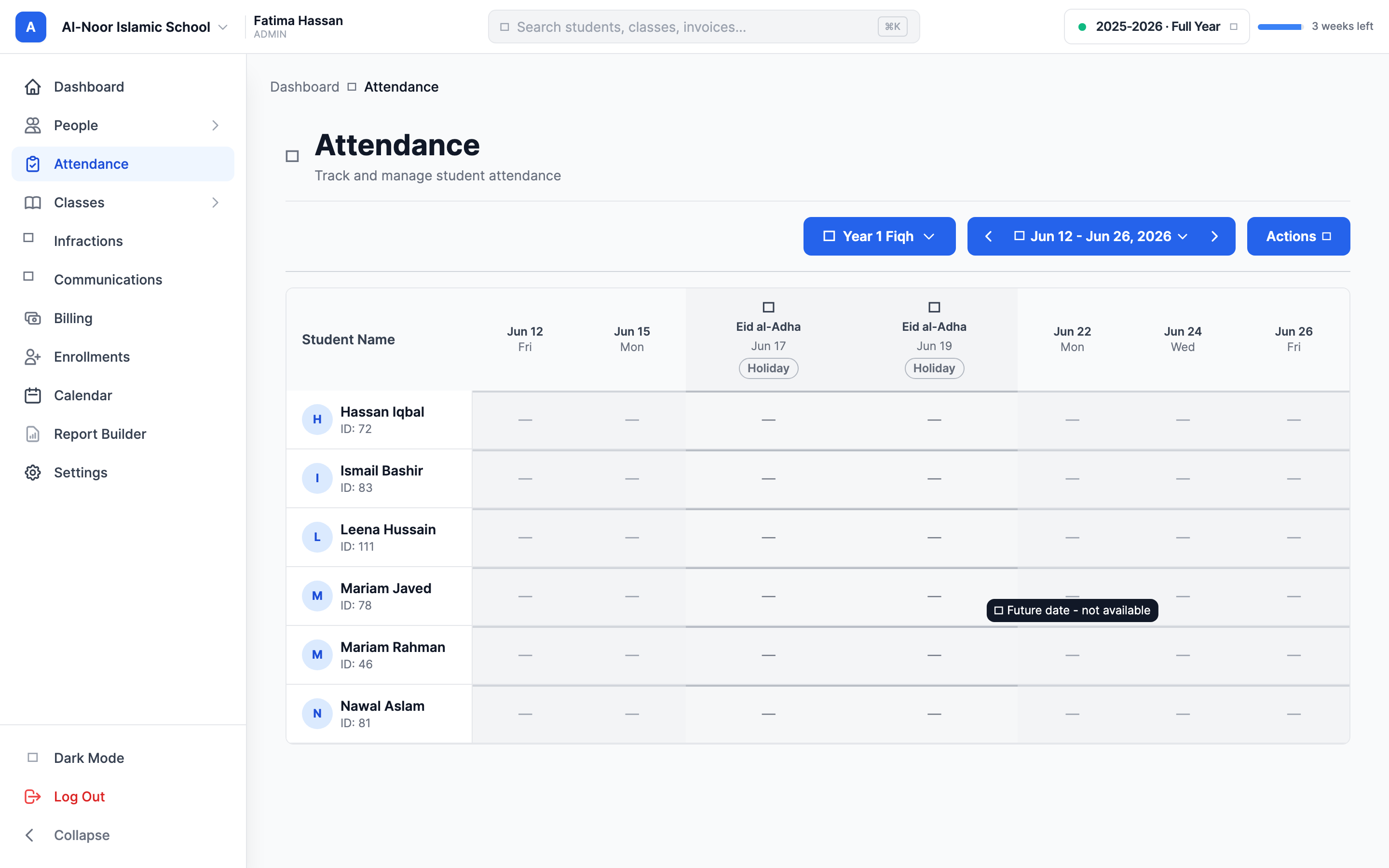Click Eid al-Adha icon above Jun 19
The image size is (1389, 868).
pyautogui.click(x=934, y=307)
